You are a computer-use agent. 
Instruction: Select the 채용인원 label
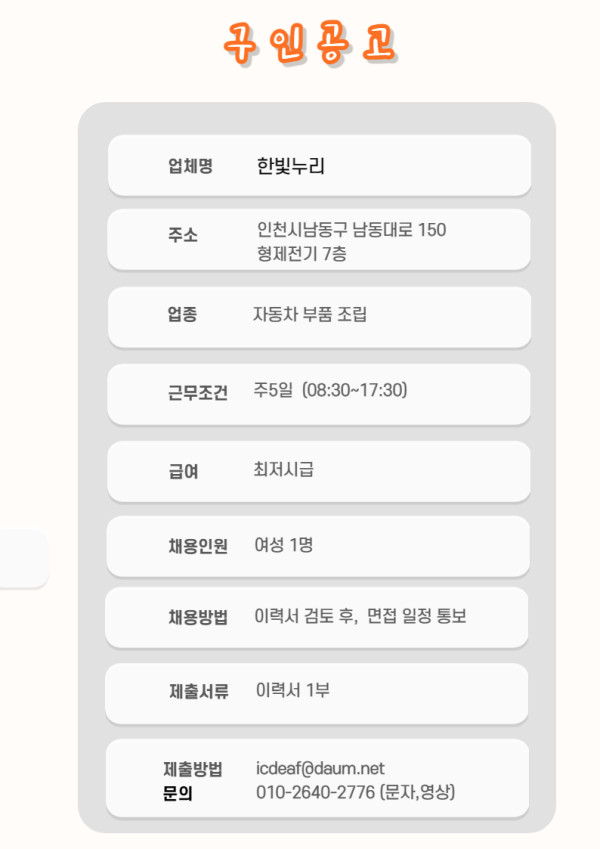[198, 546]
